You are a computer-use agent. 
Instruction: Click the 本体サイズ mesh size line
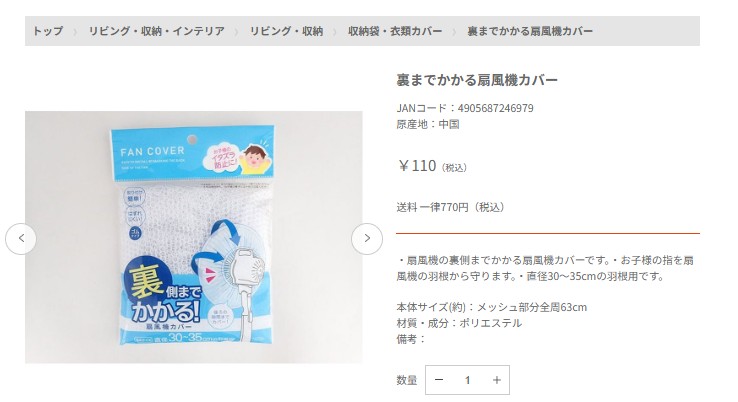[x=491, y=307]
